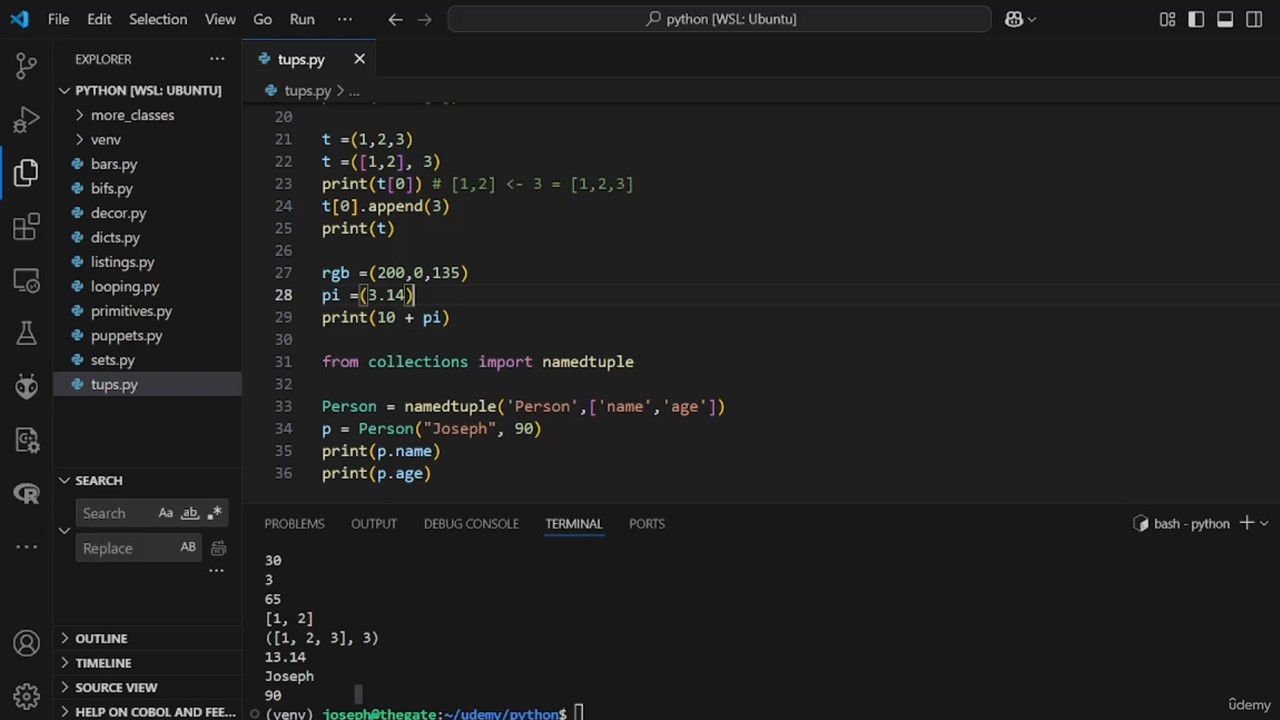
Task: Open the Go menu
Action: (262, 19)
